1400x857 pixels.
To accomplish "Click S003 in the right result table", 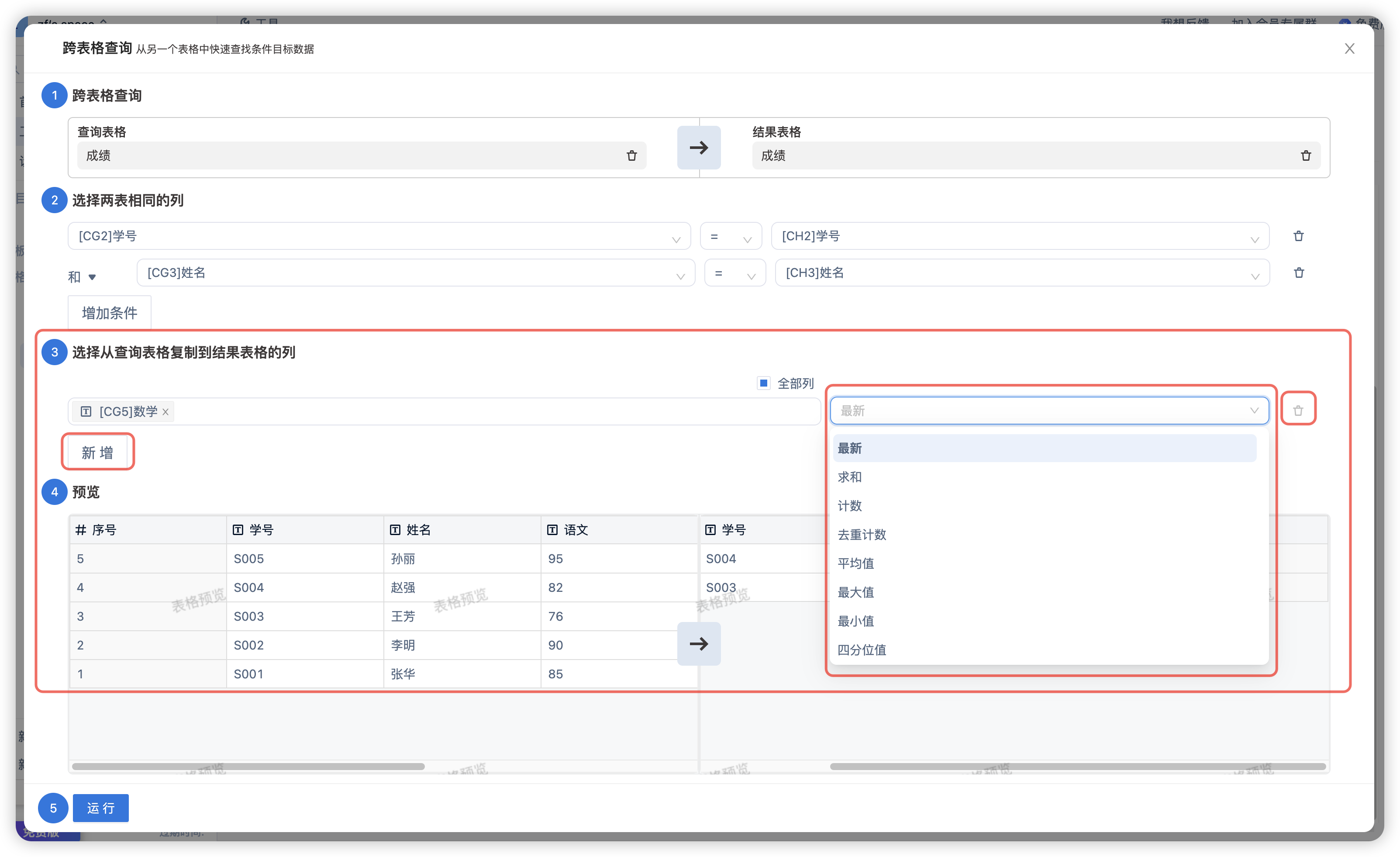I will (x=765, y=587).
